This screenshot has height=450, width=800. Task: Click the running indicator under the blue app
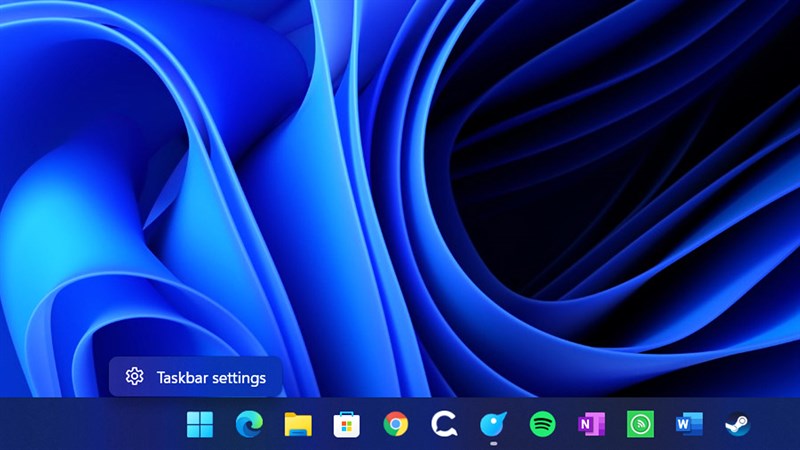pyautogui.click(x=493, y=443)
